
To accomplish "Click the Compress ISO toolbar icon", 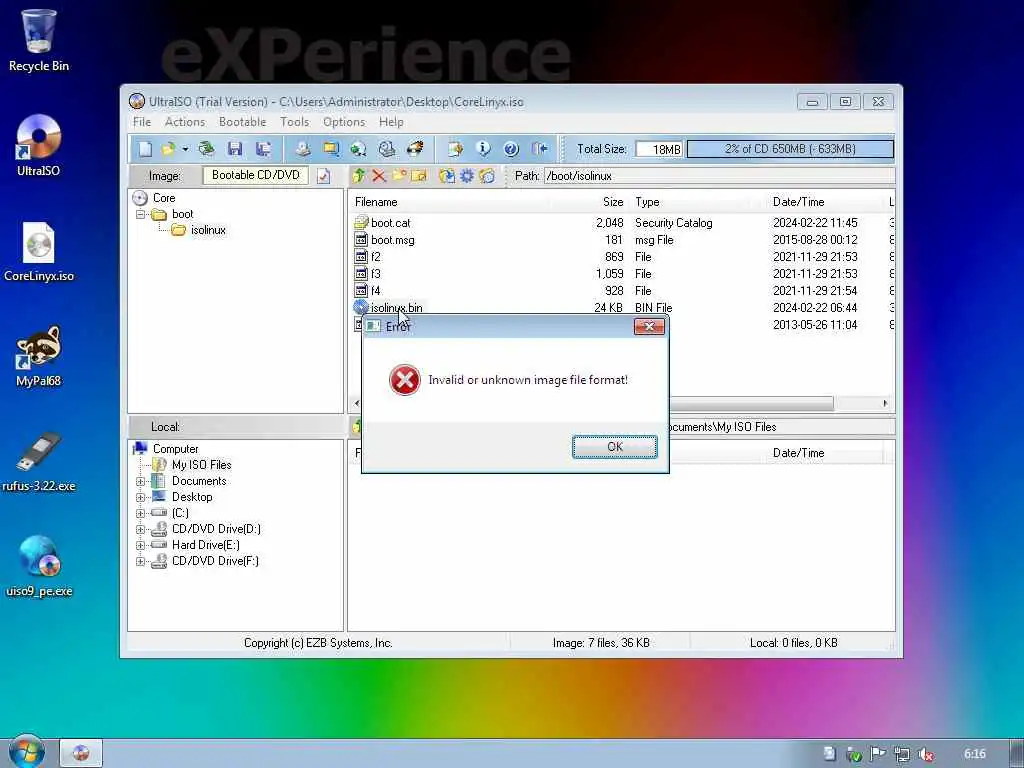I will click(x=359, y=149).
